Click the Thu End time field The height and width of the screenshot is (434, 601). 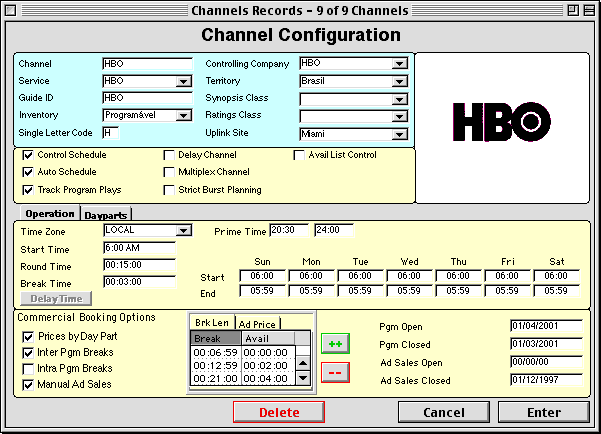coord(458,291)
